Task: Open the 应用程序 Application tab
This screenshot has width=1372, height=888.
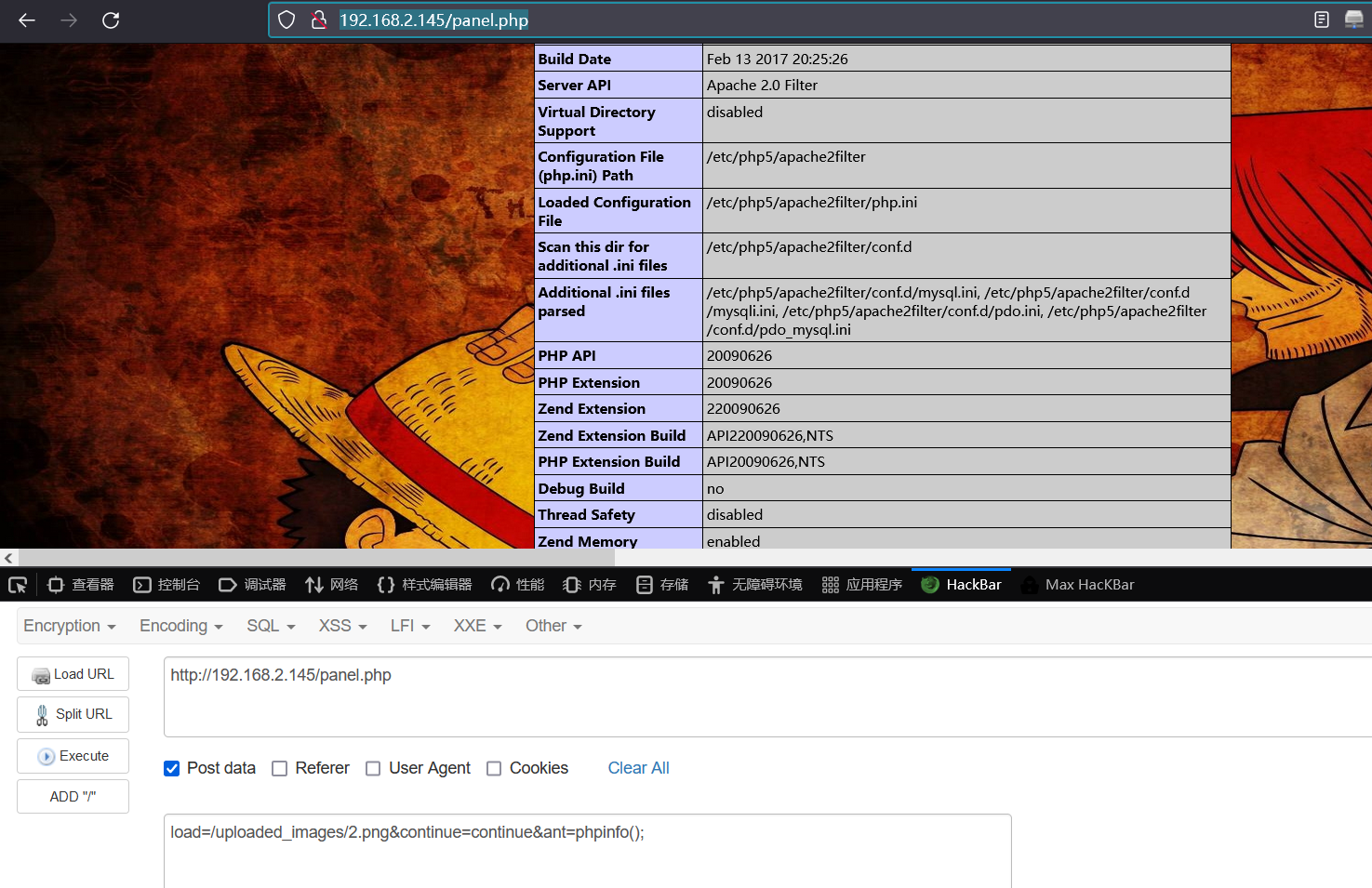Action: pos(862,585)
